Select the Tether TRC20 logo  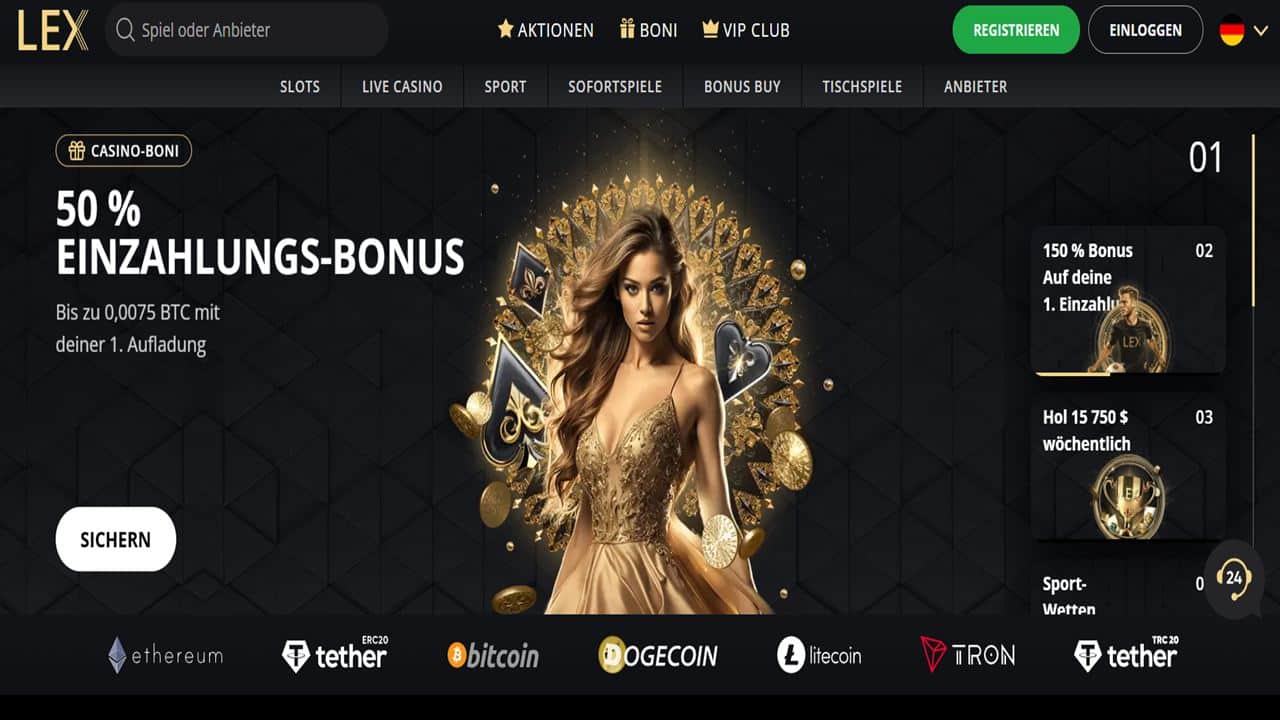(x=1126, y=654)
